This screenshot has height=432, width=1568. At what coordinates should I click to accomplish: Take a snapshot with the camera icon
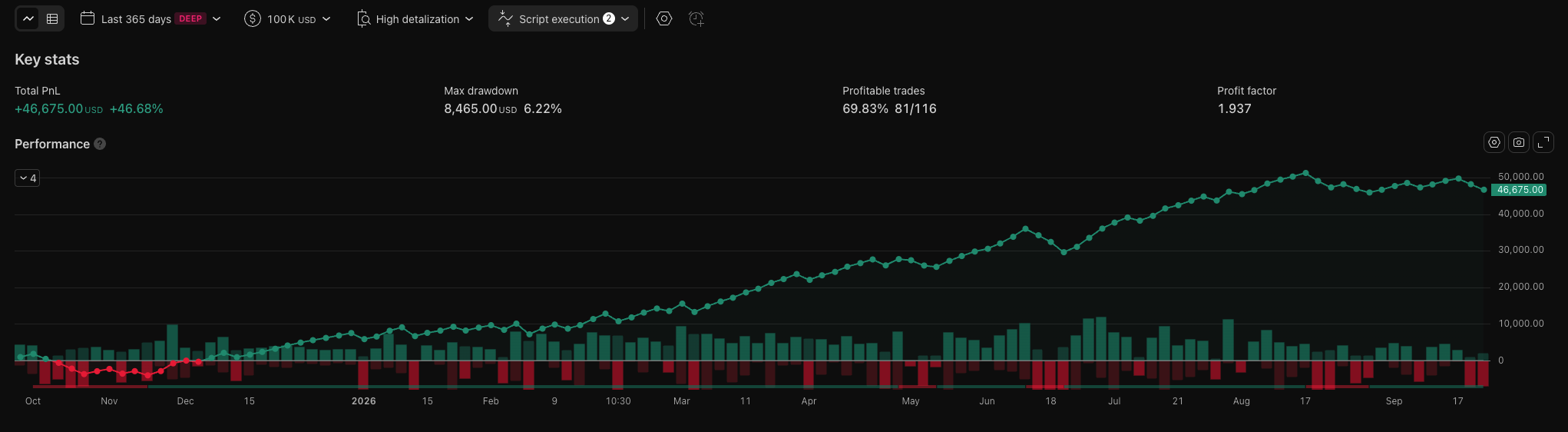point(1519,142)
